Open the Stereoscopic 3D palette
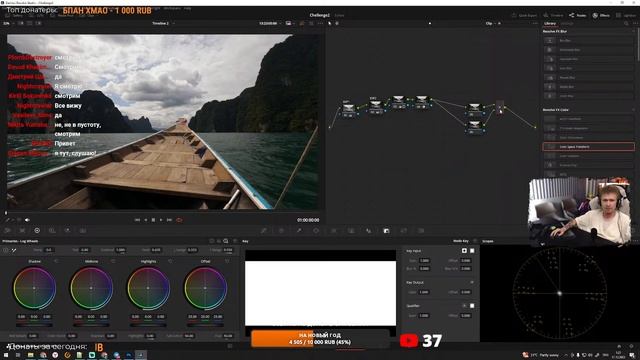640x360 pixels. (x=421, y=231)
